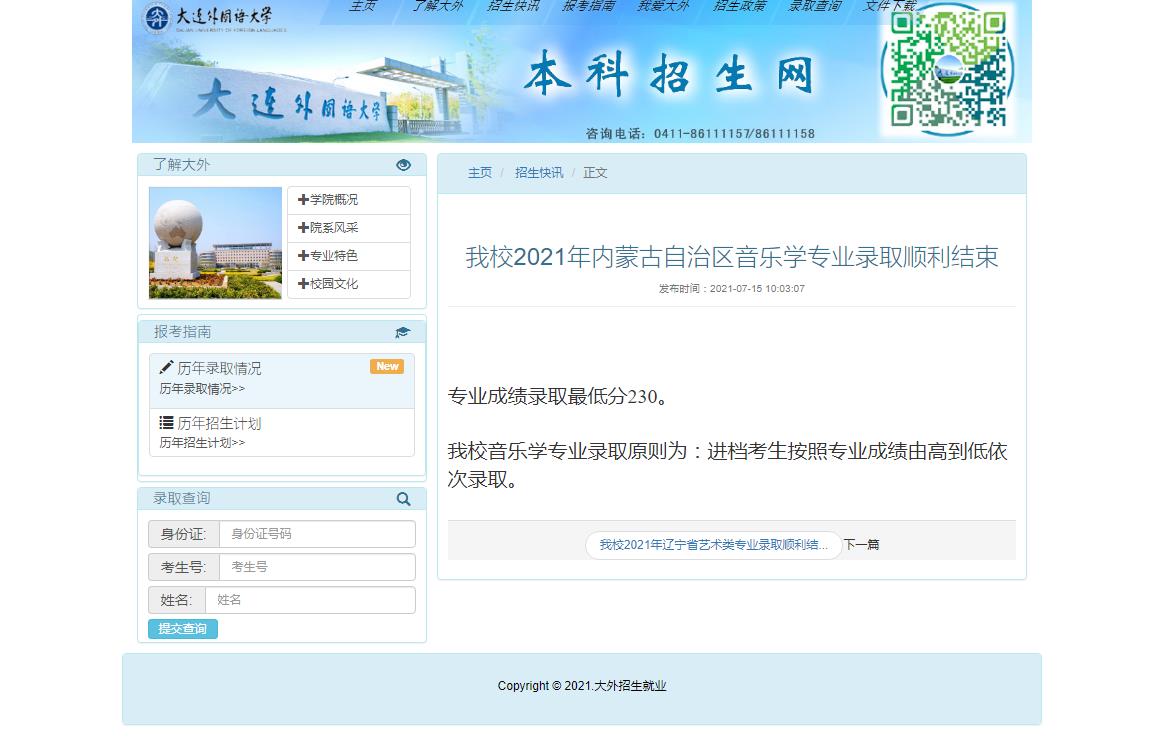
Task: Click the 报考指南 sidebar panel heading
Action: (x=183, y=332)
